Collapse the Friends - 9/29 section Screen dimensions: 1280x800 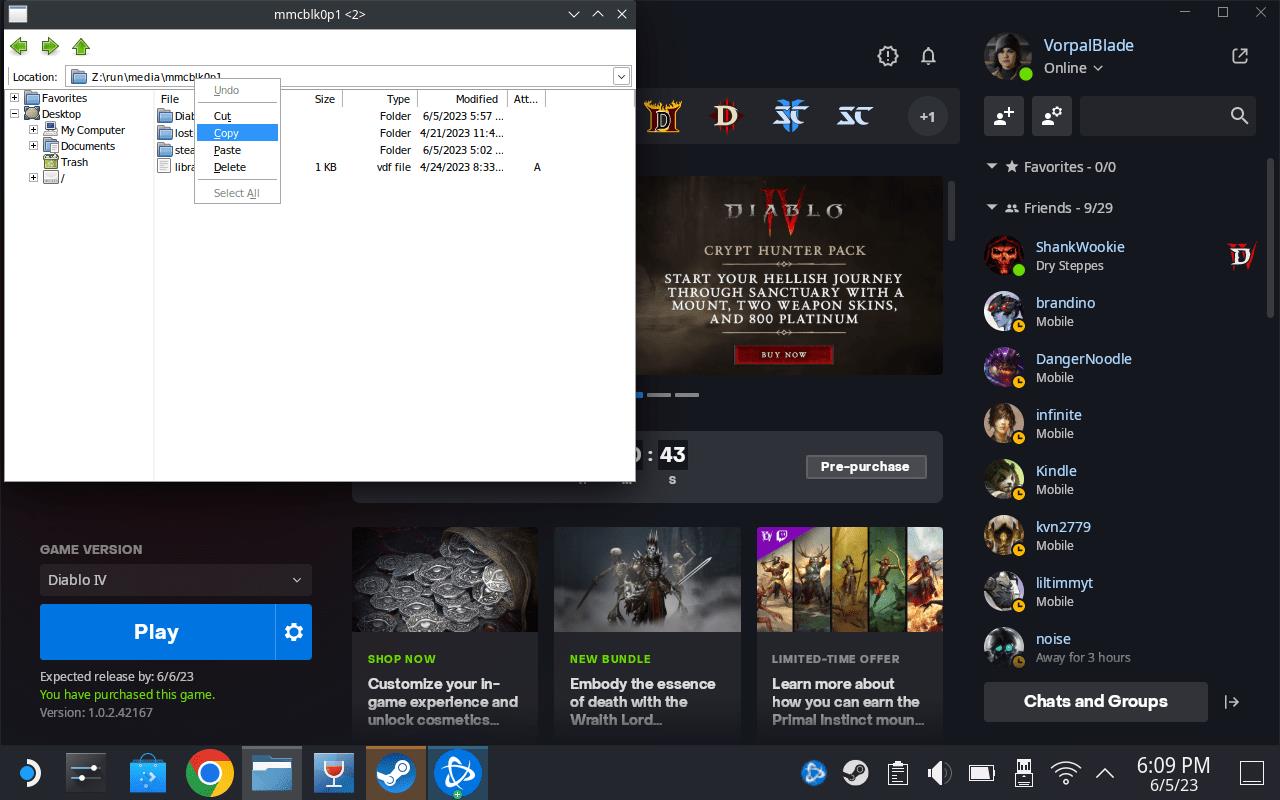[x=992, y=208]
